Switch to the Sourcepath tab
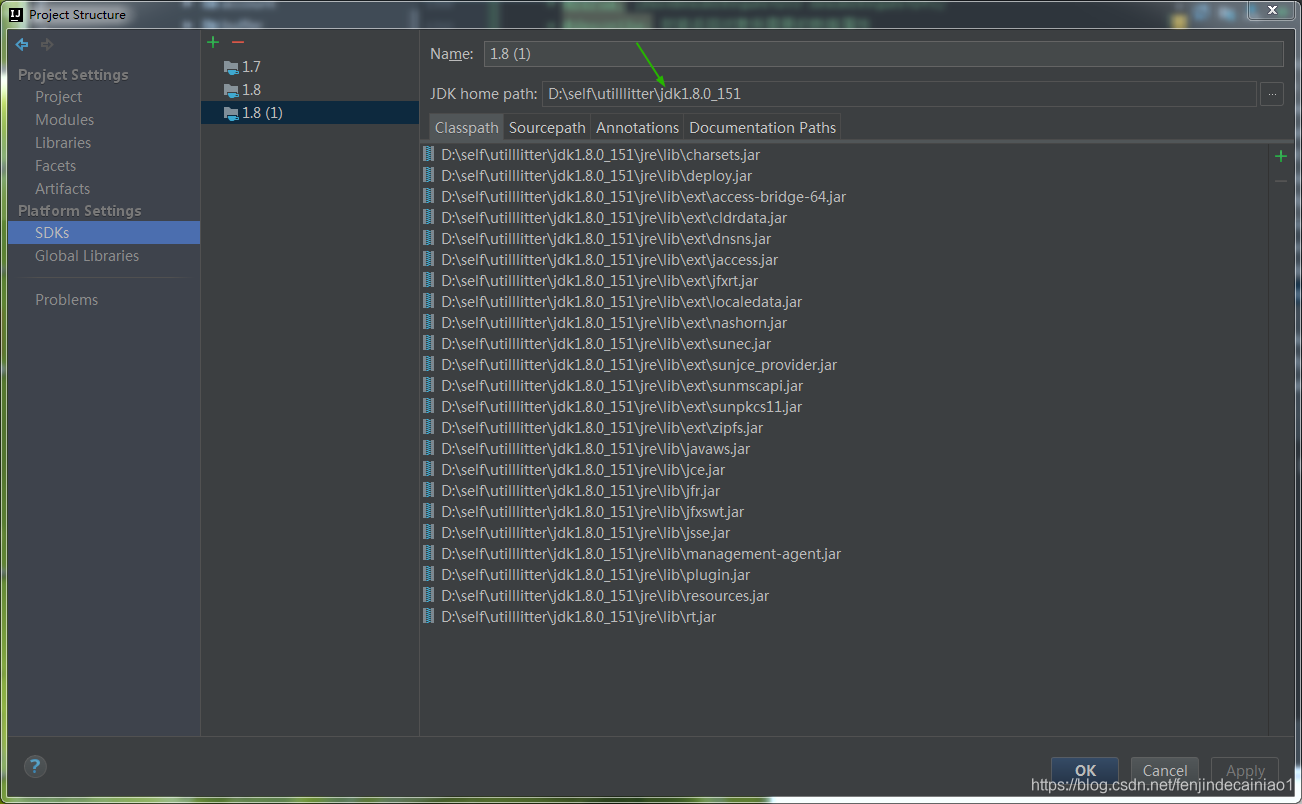 coord(547,127)
